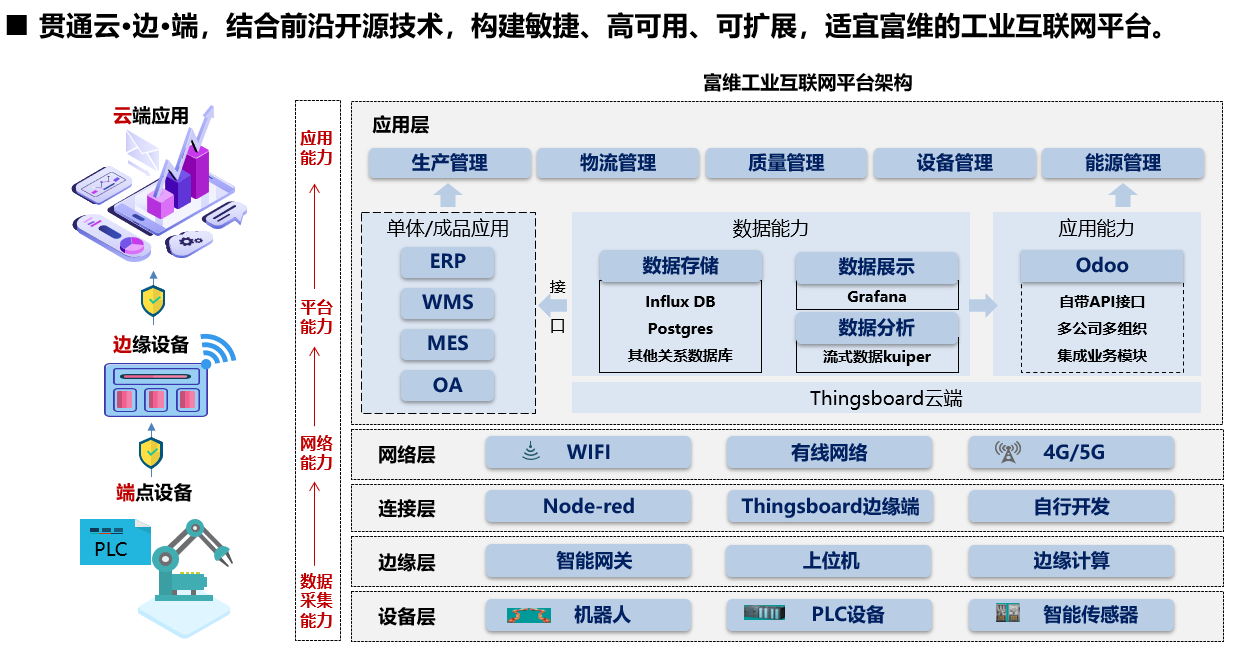The width and height of the screenshot is (1258, 657).
Task: Click the robot icon in 设备层 row
Action: click(x=529, y=615)
